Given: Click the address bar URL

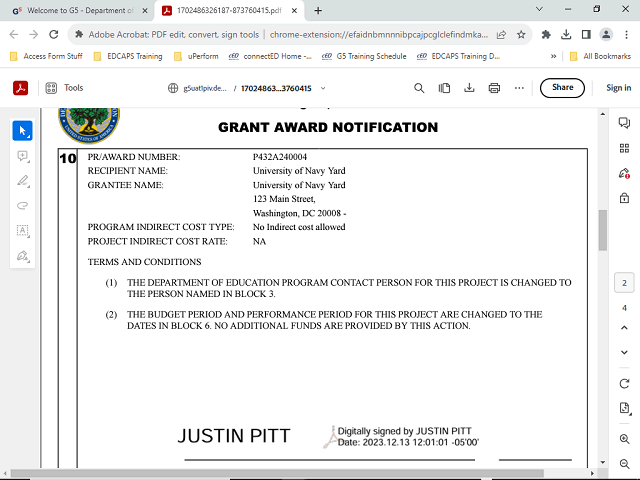Looking at the screenshot, I should (378, 35).
